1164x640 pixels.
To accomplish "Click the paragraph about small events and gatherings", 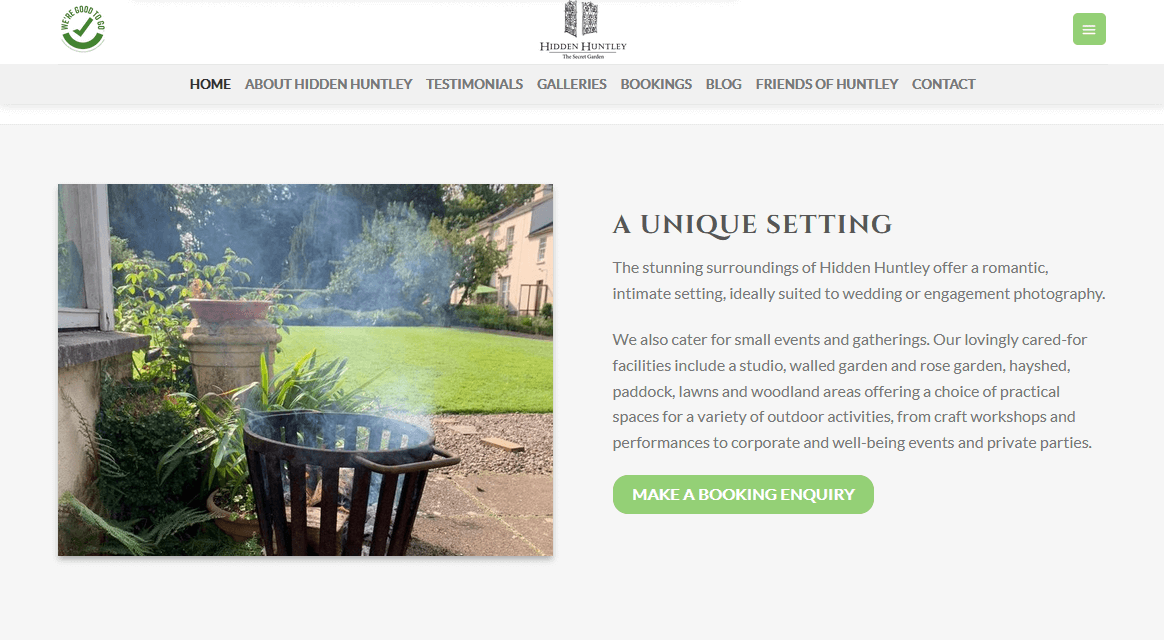I will (x=852, y=391).
